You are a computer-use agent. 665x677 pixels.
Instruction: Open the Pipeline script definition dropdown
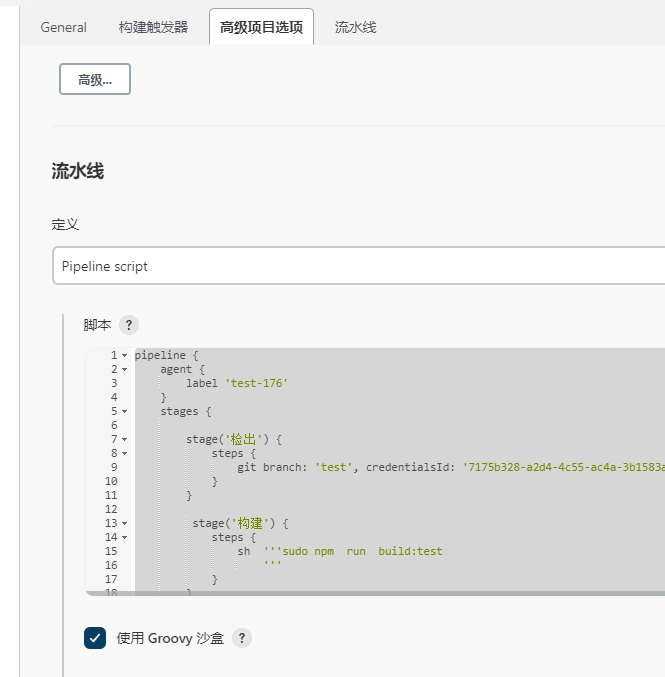tap(358, 266)
